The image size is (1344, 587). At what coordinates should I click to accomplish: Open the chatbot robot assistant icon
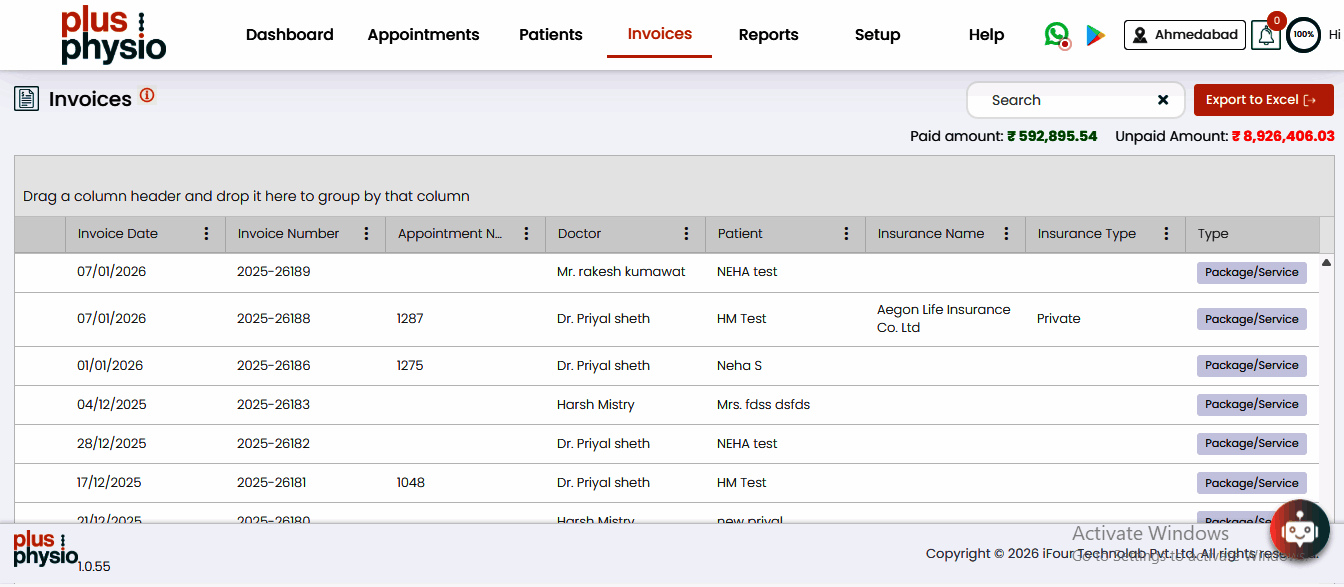[1299, 529]
